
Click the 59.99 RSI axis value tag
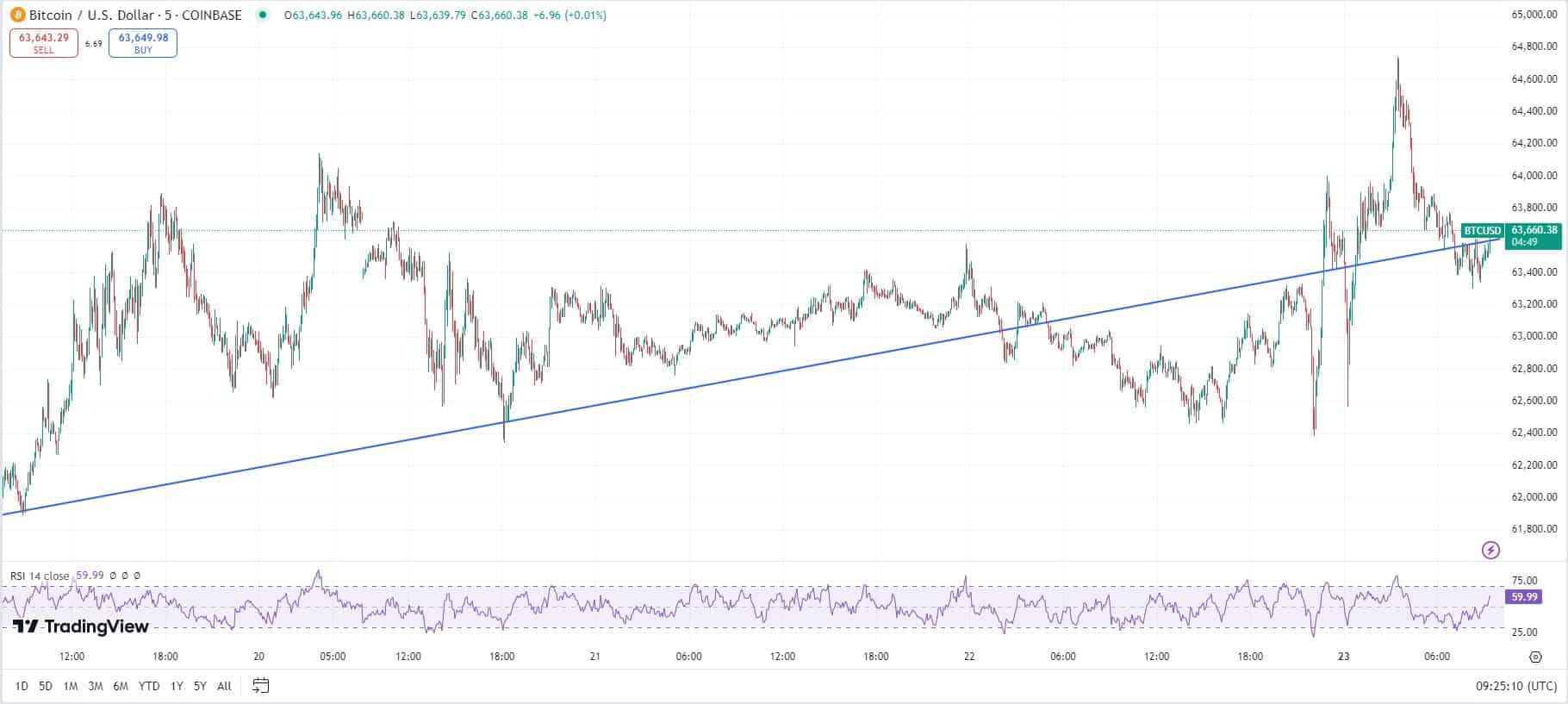1523,596
